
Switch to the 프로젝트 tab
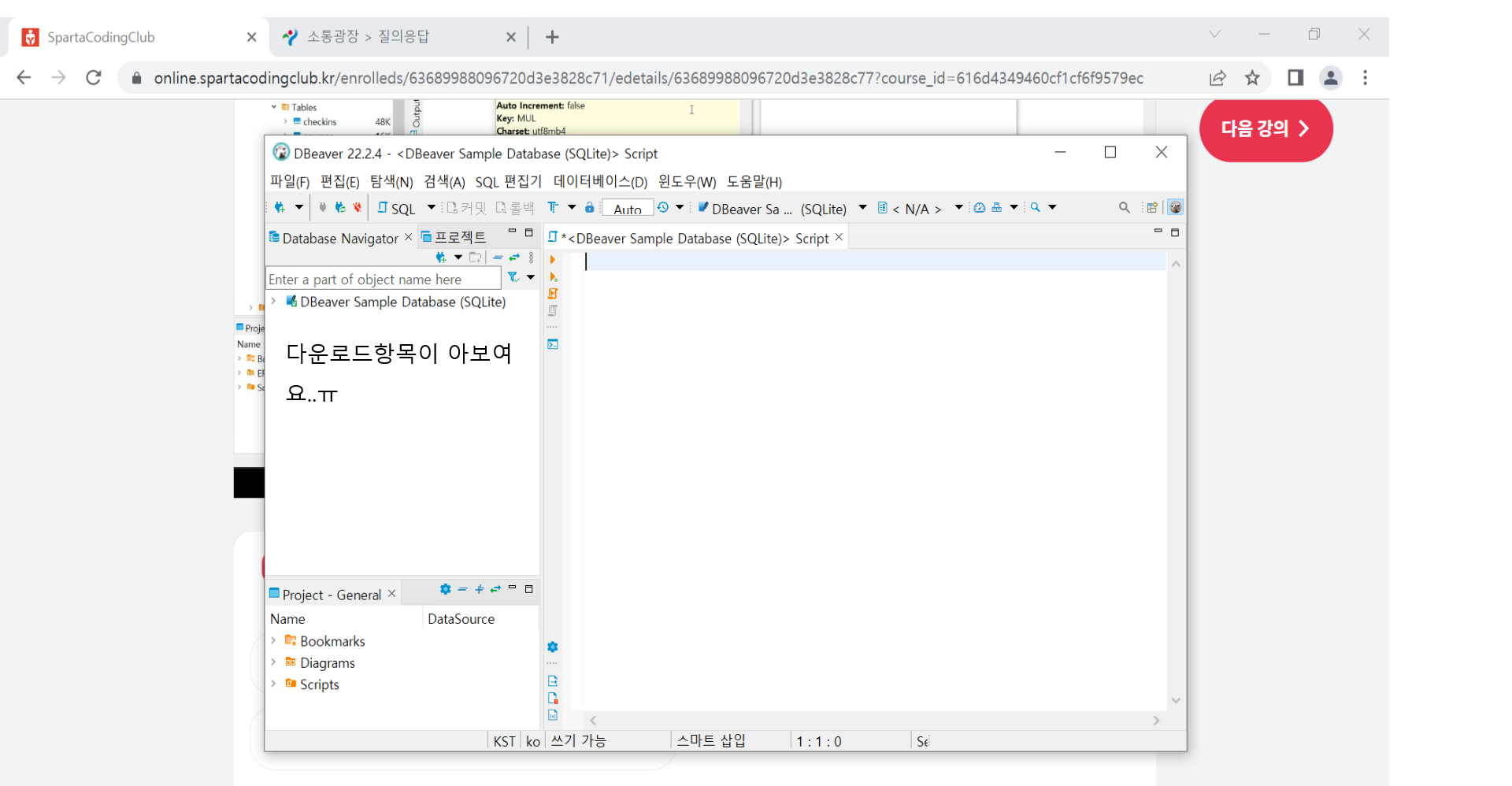point(454,237)
